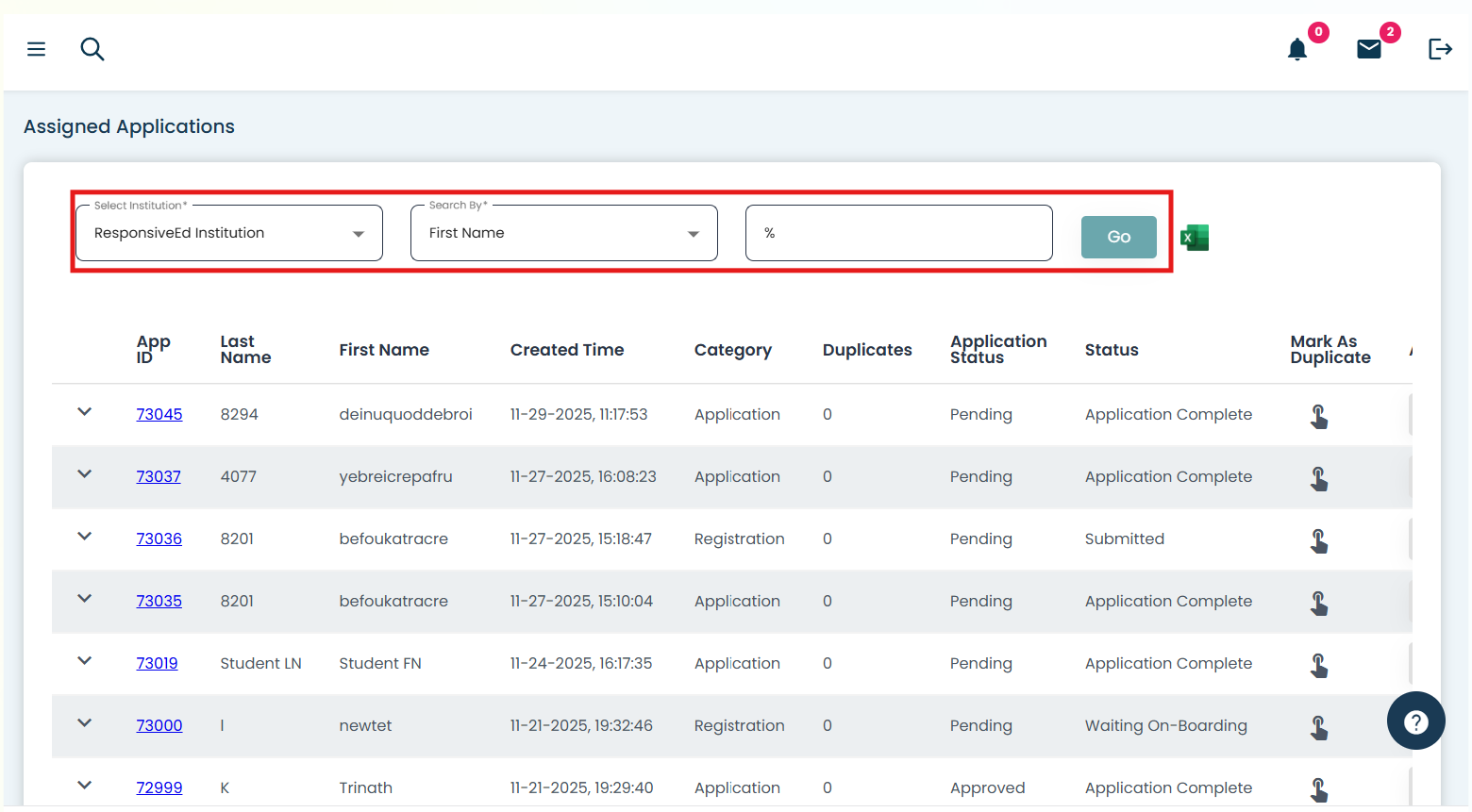Open the mail messages icon
The height and width of the screenshot is (812, 1472).
pyautogui.click(x=1368, y=49)
